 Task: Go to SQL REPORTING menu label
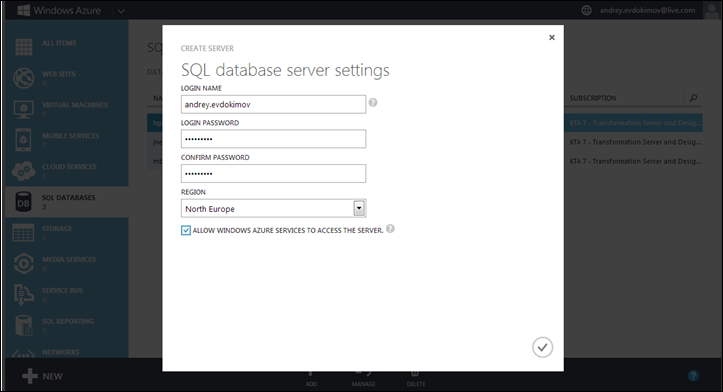68,321
